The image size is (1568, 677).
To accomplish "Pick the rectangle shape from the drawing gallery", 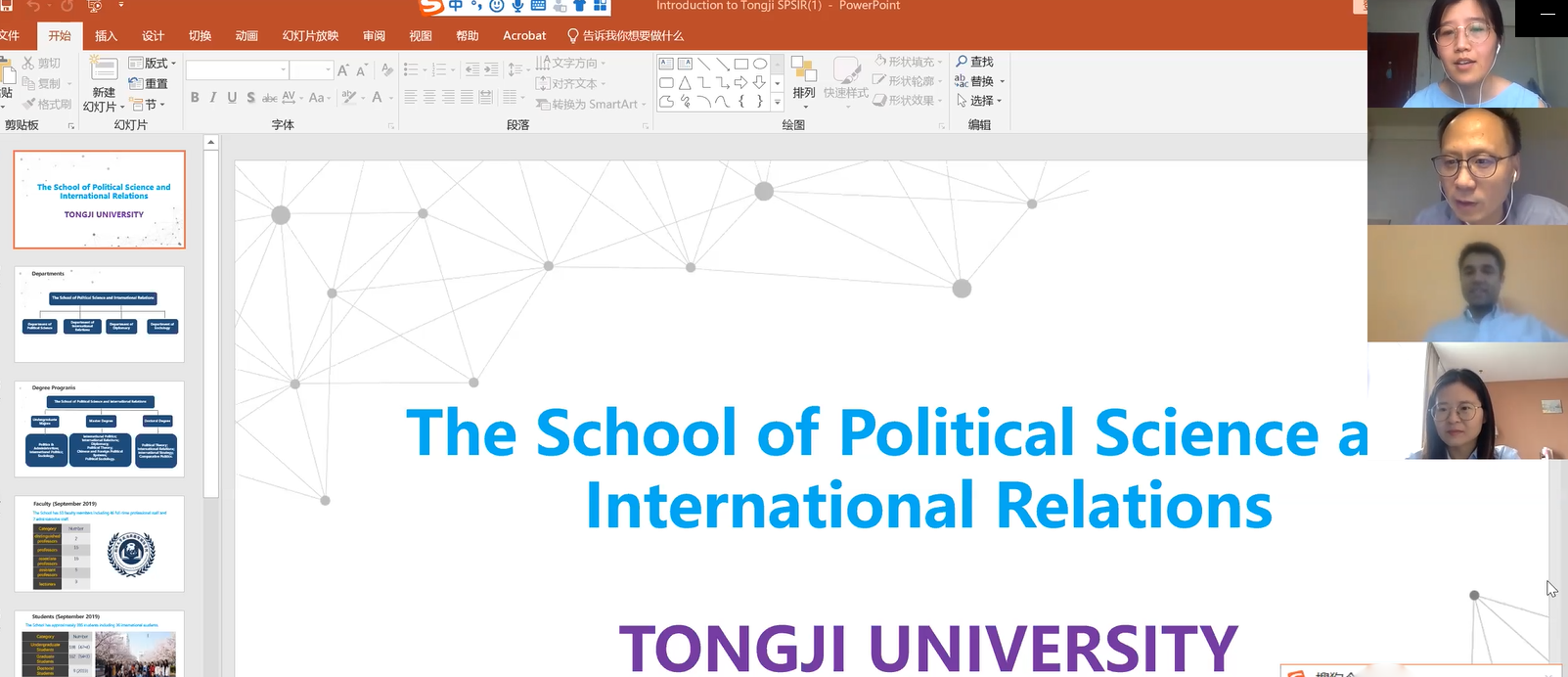I will 741,65.
